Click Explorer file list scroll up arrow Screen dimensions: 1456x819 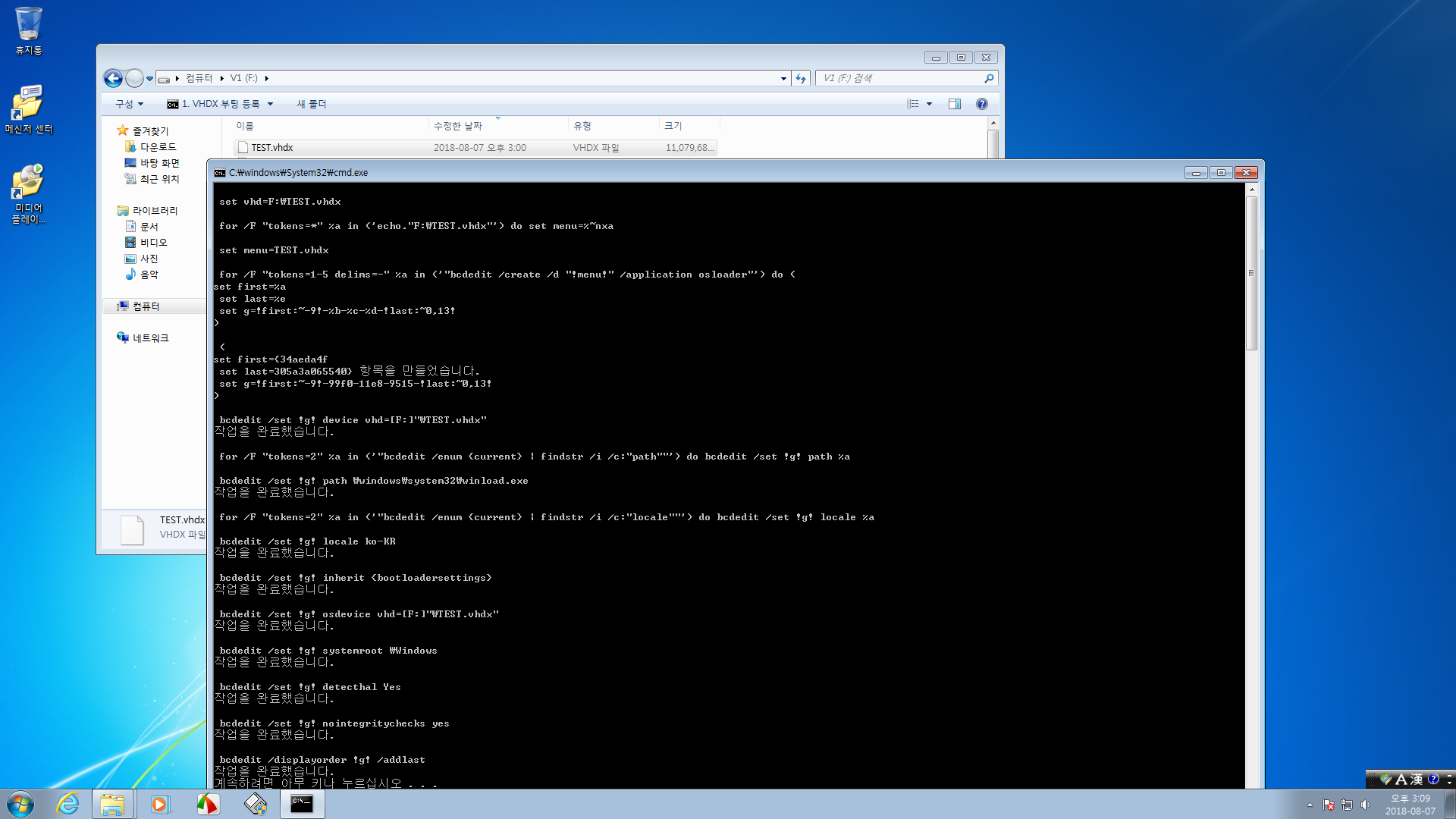pos(993,123)
